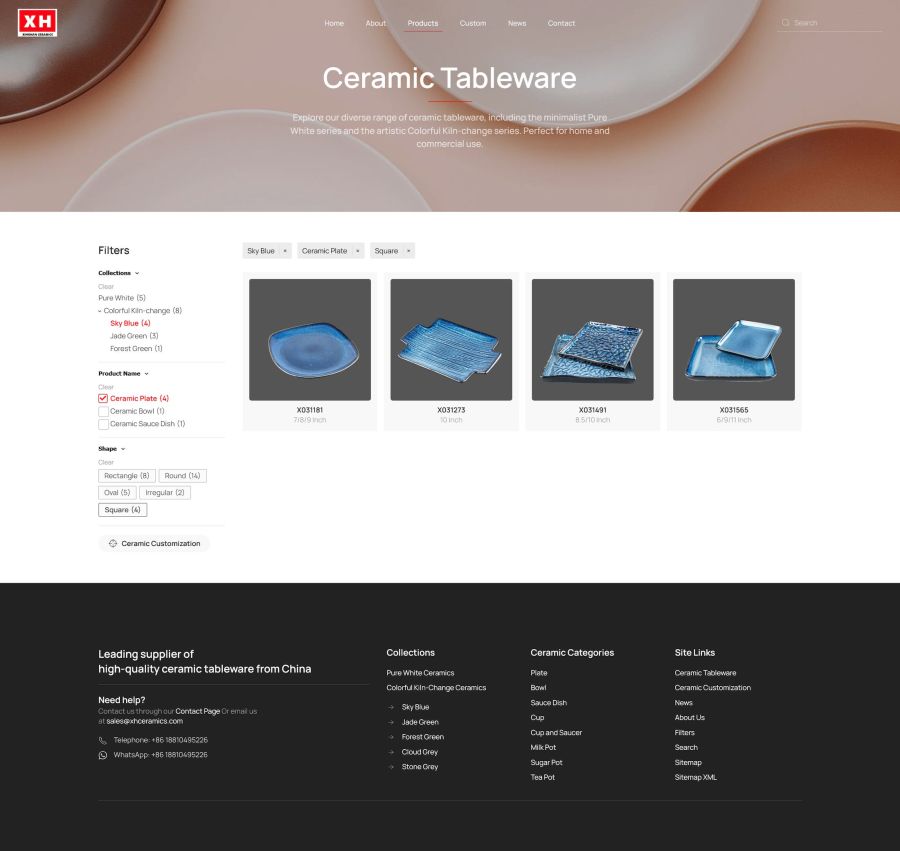Uncheck the Ceramic Plate checkbox
The height and width of the screenshot is (851, 900).
click(103, 398)
